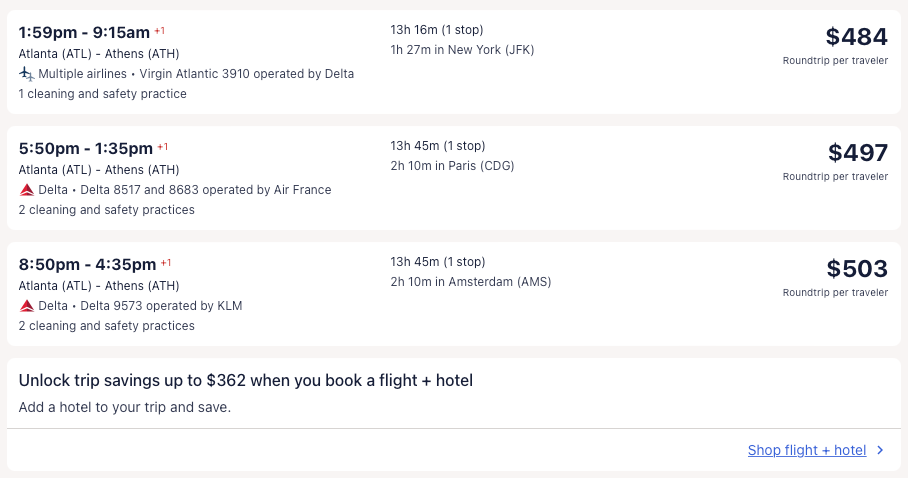This screenshot has width=908, height=478.
Task: View safety practices for the Air France flight
Action: pos(106,210)
